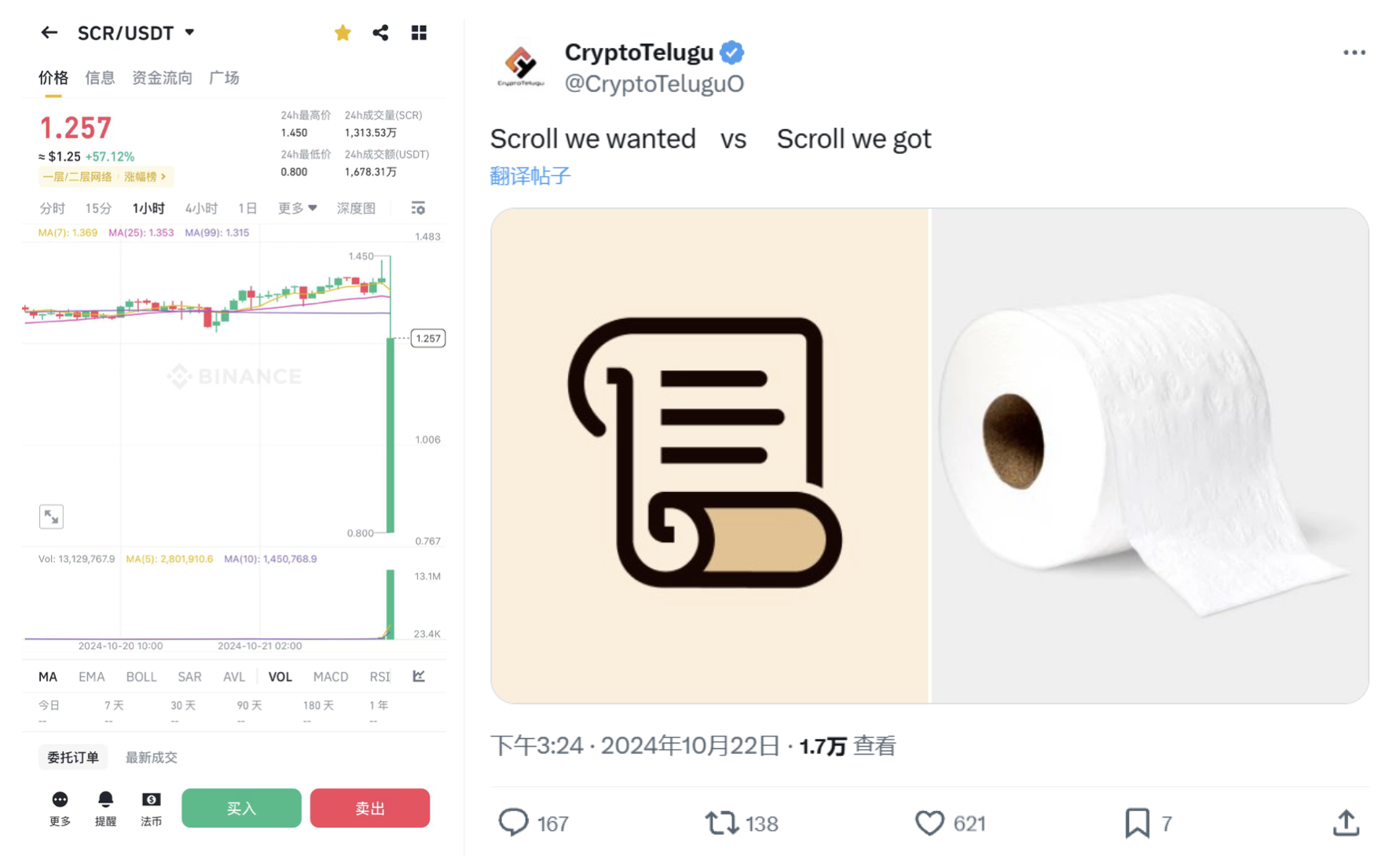Click the red 卖出 sell button

click(369, 808)
